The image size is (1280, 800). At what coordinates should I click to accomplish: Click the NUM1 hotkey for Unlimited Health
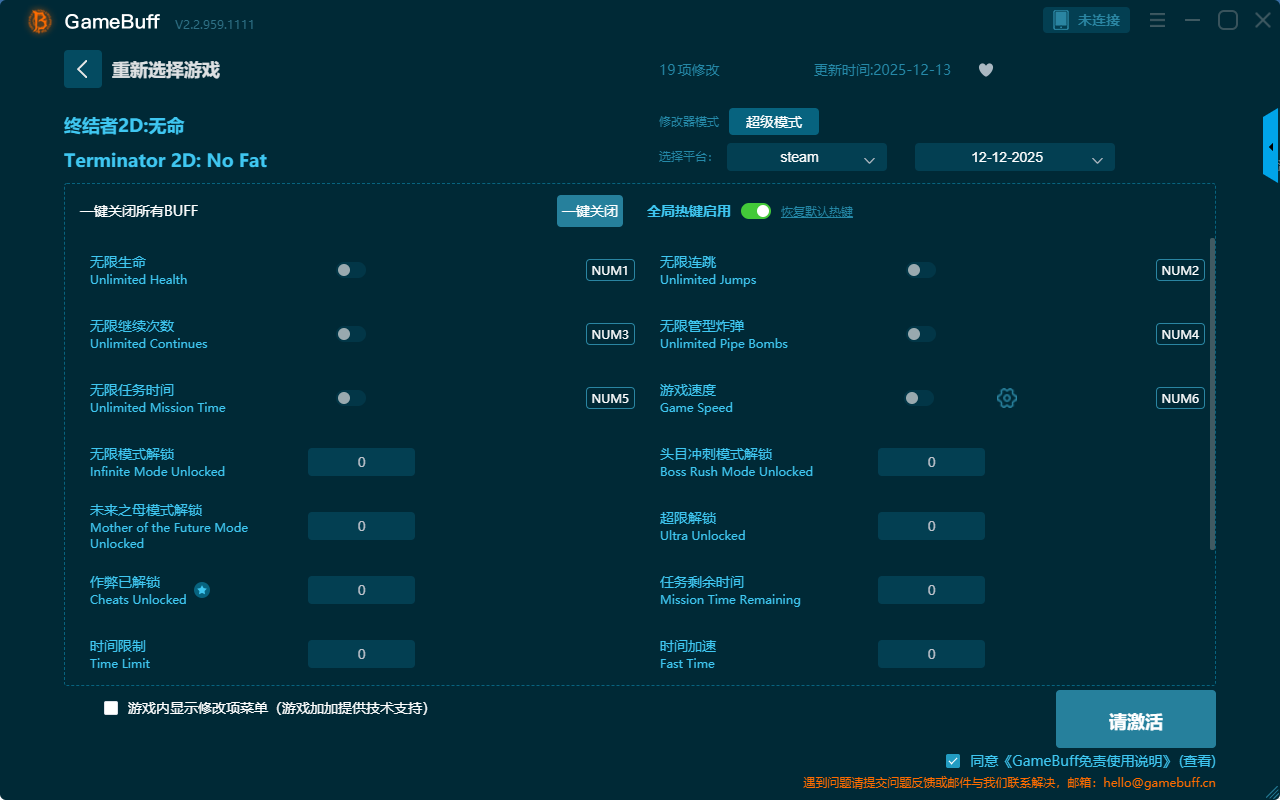(610, 270)
